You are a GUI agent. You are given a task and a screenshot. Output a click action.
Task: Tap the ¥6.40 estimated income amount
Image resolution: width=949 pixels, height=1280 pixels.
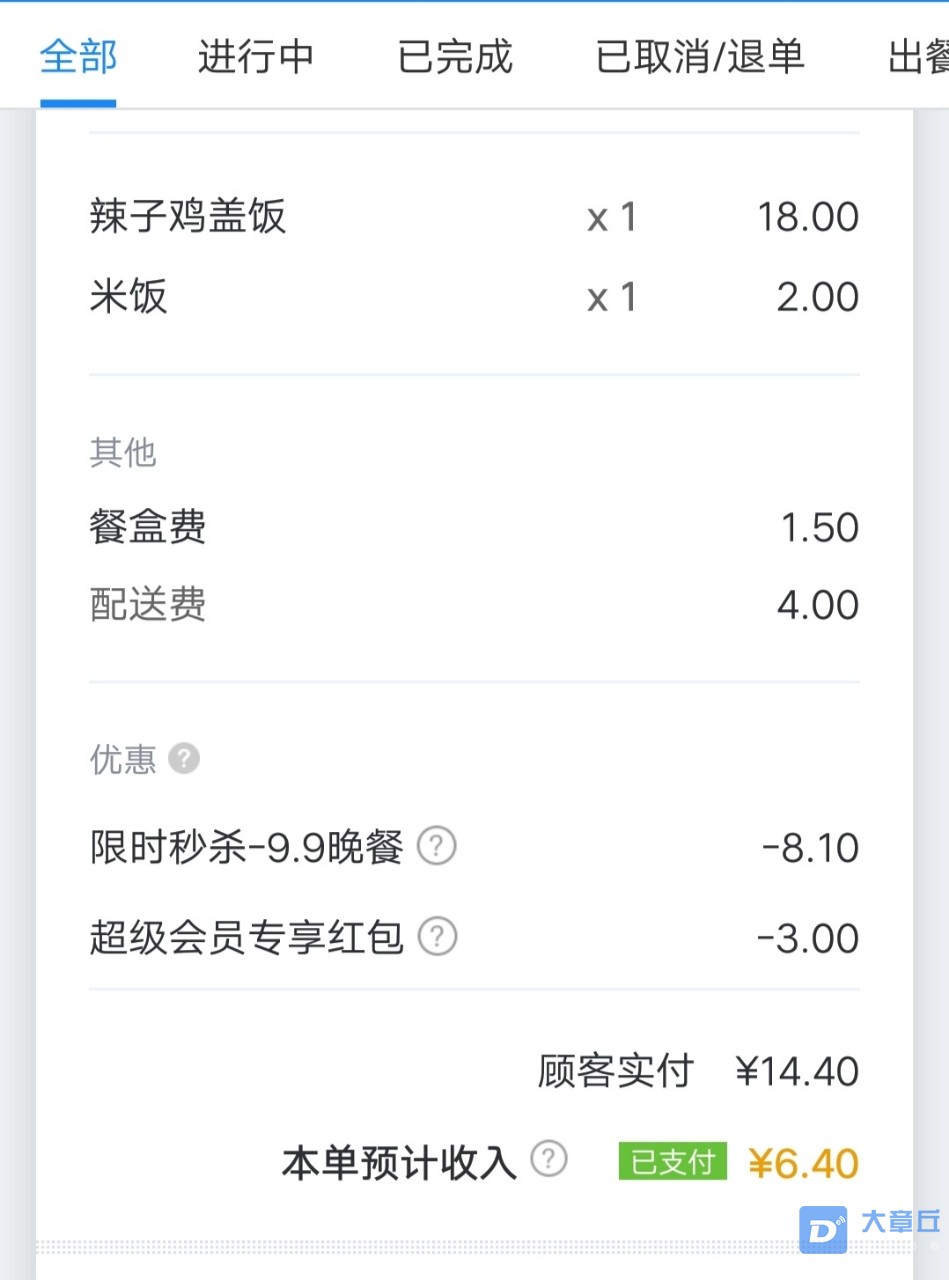point(804,1163)
